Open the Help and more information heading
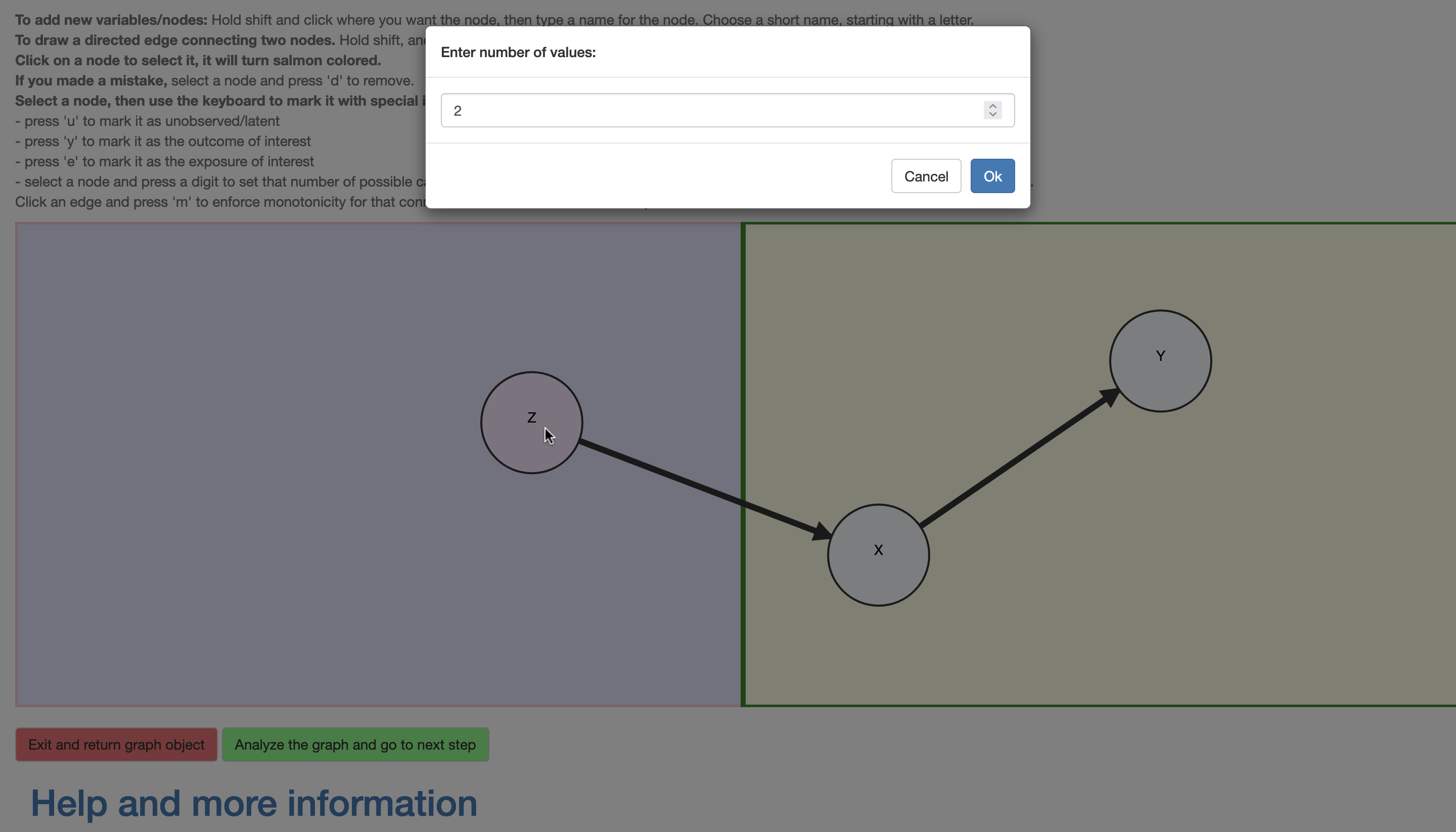This screenshot has width=1456, height=832. (254, 803)
